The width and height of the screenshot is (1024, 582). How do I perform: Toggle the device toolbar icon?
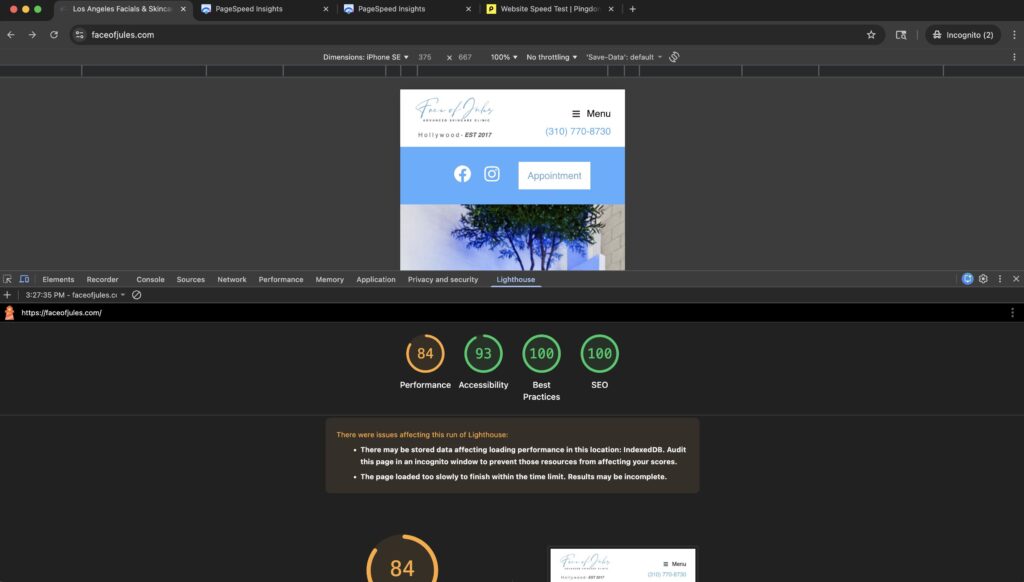pyautogui.click(x=24, y=279)
